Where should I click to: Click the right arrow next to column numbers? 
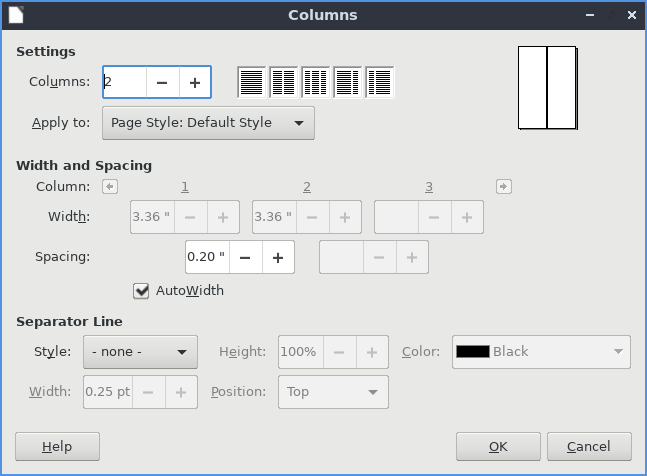(504, 186)
